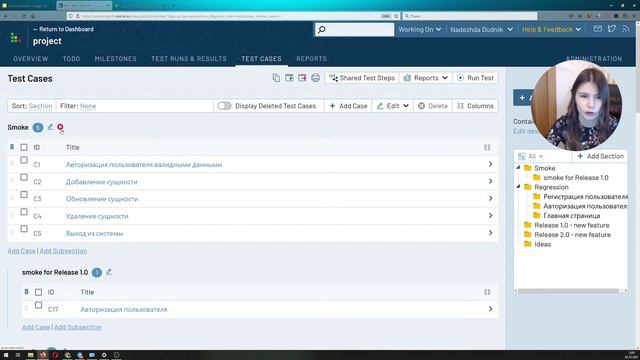Click the Run Test button

click(x=475, y=78)
